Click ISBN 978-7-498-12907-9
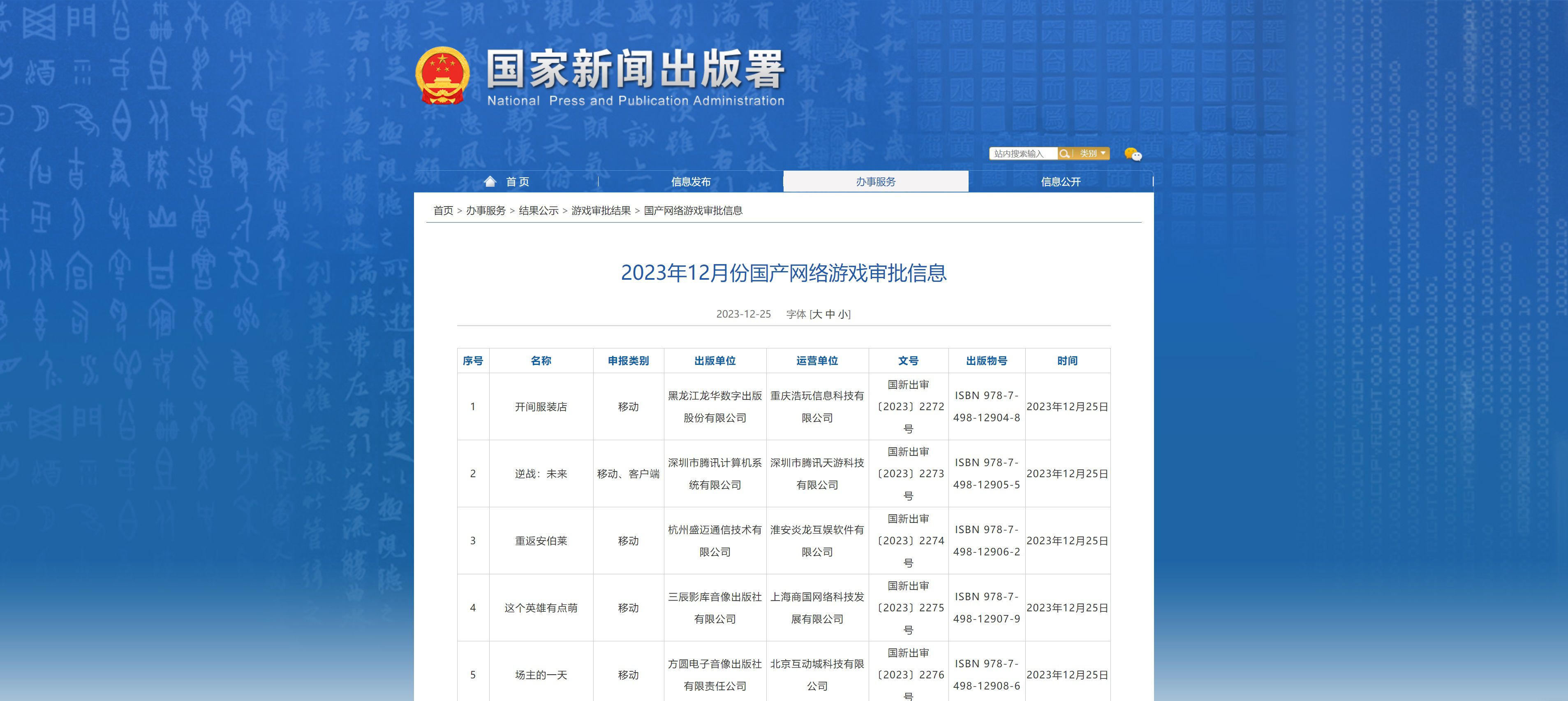 pos(987,608)
